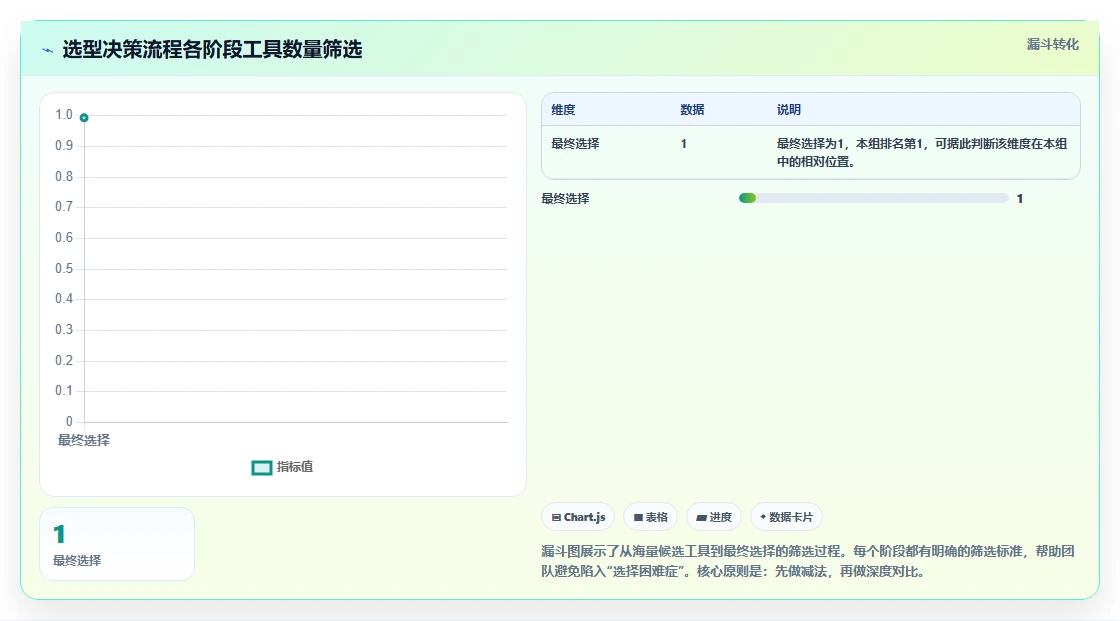Click the table data value 1
Viewport: 1120px width, 621px height.
pos(684,144)
